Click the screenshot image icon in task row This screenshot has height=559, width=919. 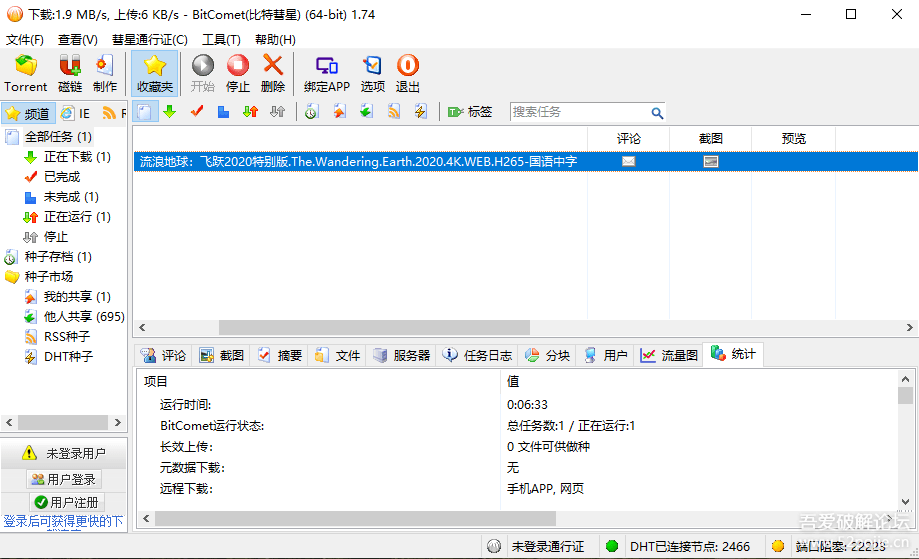711,162
